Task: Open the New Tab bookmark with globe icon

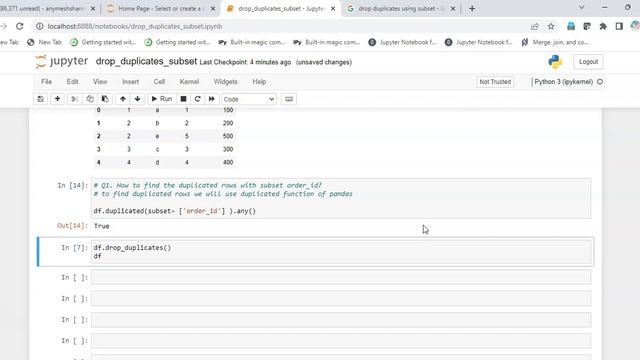Action: [x=44, y=42]
